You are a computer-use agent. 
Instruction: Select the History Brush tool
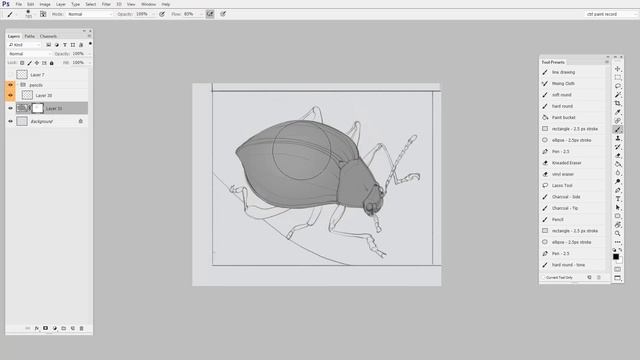coord(618,147)
